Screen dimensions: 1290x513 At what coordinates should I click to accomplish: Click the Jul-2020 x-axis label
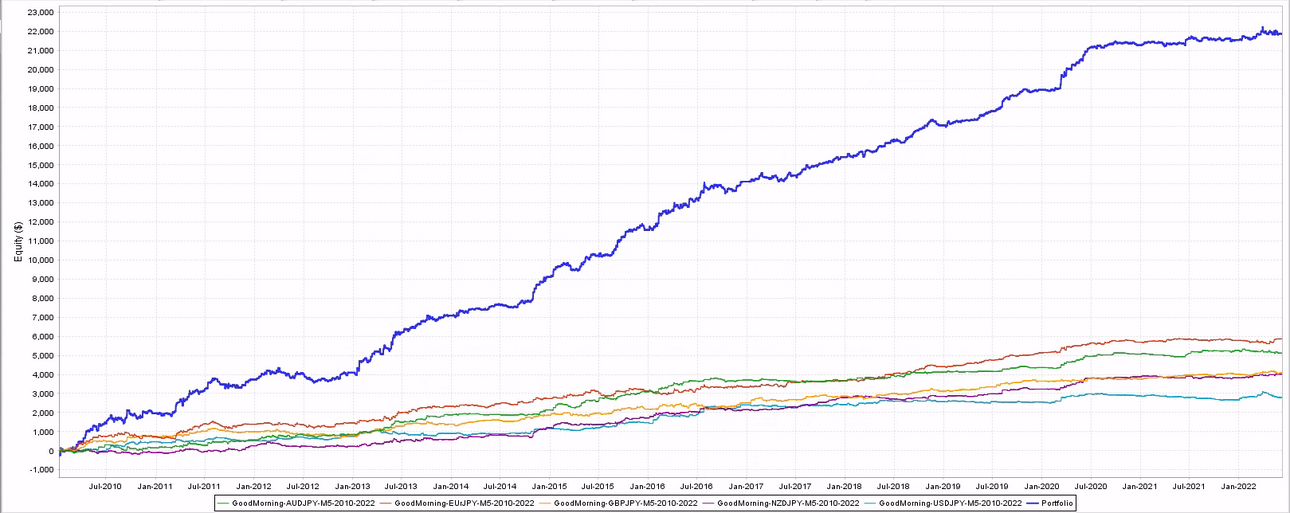coord(1091,487)
